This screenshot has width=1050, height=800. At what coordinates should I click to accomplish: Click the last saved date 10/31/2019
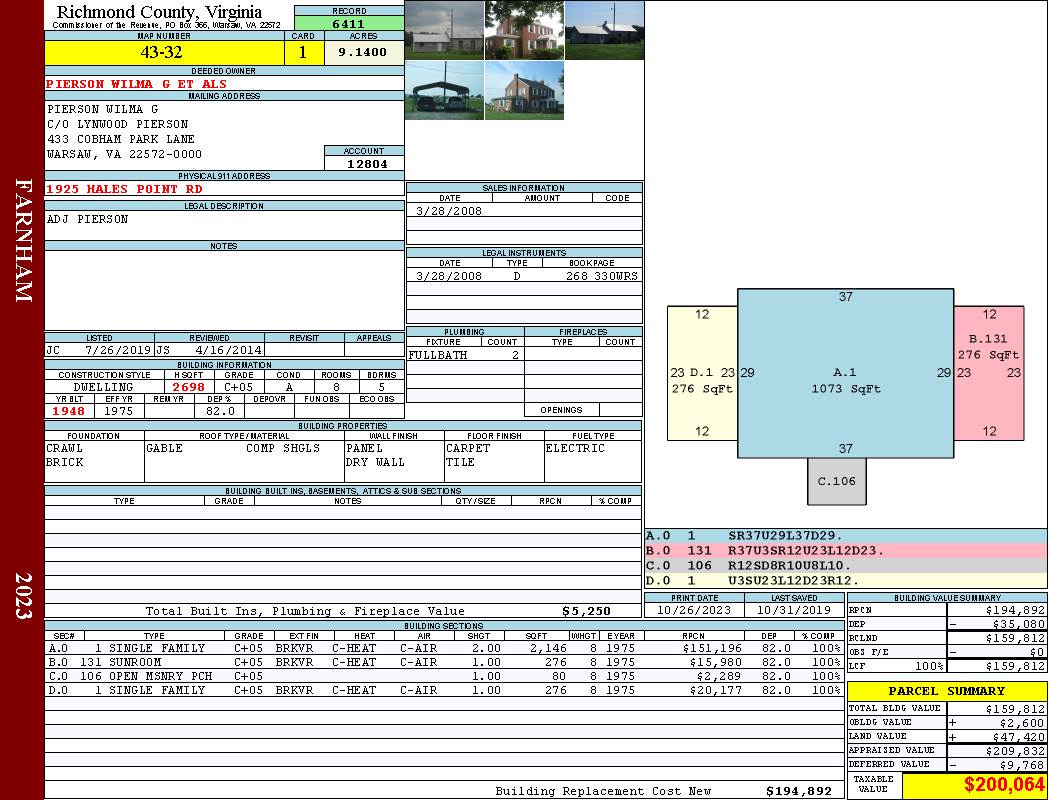(x=794, y=610)
